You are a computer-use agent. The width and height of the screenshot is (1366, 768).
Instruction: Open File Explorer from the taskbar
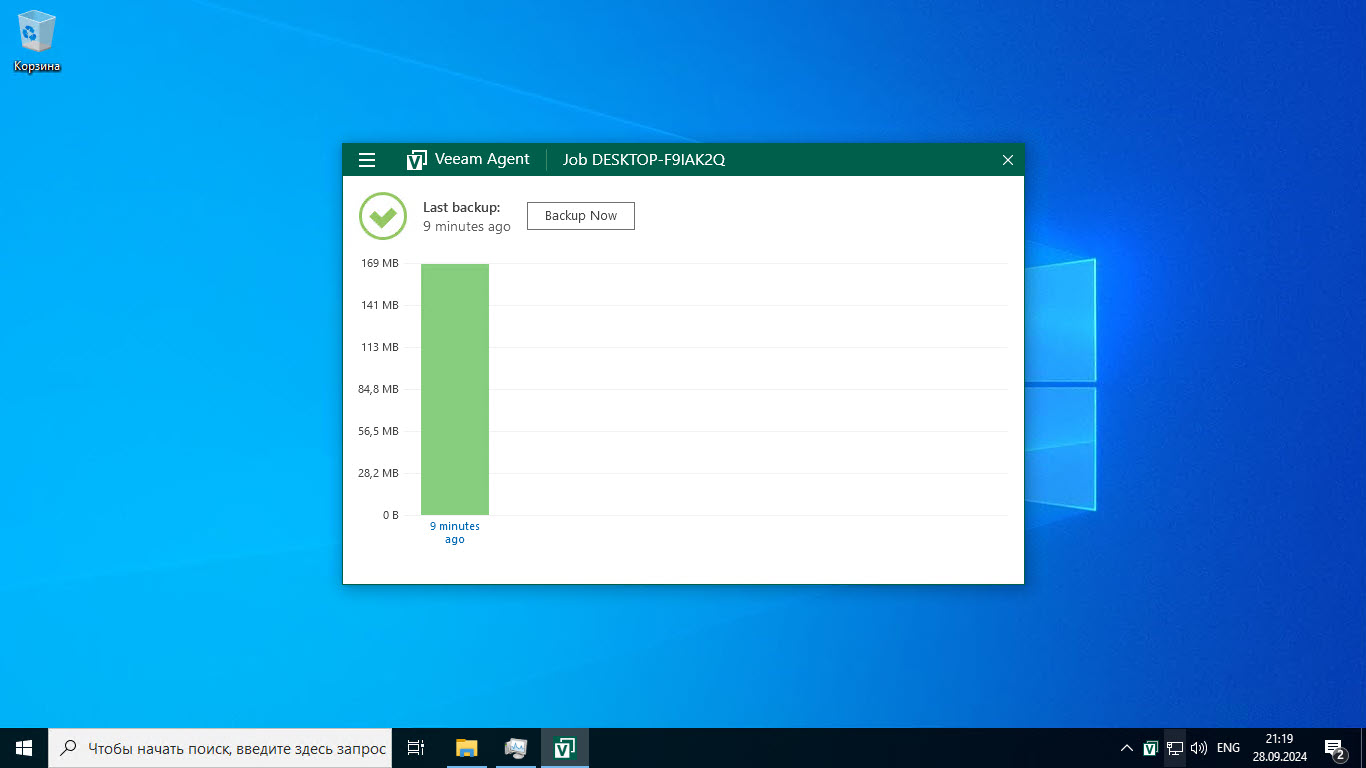pos(467,748)
